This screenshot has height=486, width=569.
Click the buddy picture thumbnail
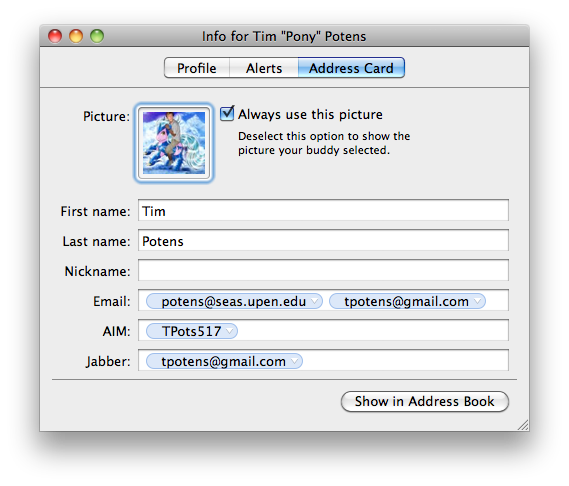coord(174,143)
